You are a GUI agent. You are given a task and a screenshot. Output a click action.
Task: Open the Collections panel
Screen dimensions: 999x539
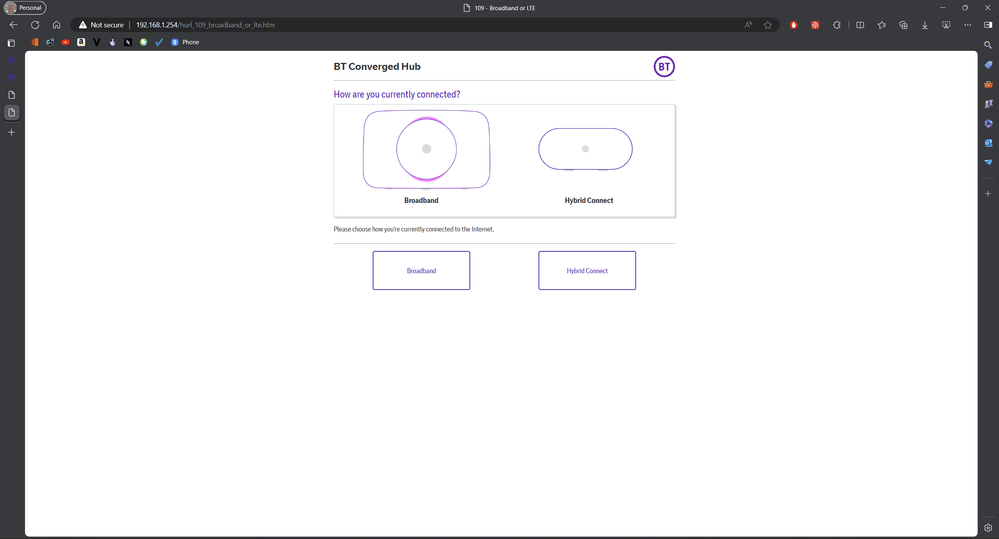pyautogui.click(x=903, y=25)
